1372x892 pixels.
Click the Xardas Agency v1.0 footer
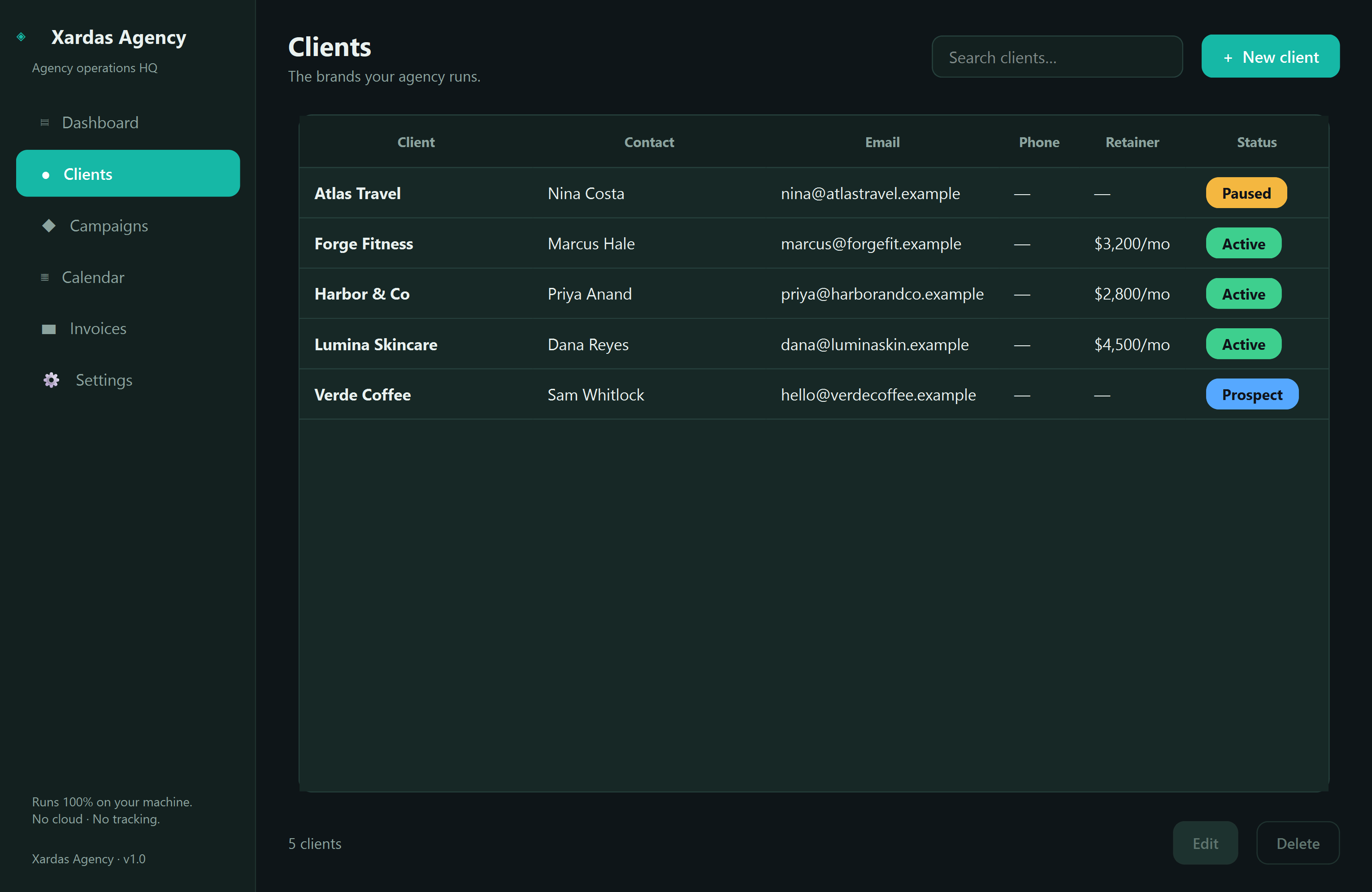[x=89, y=858]
